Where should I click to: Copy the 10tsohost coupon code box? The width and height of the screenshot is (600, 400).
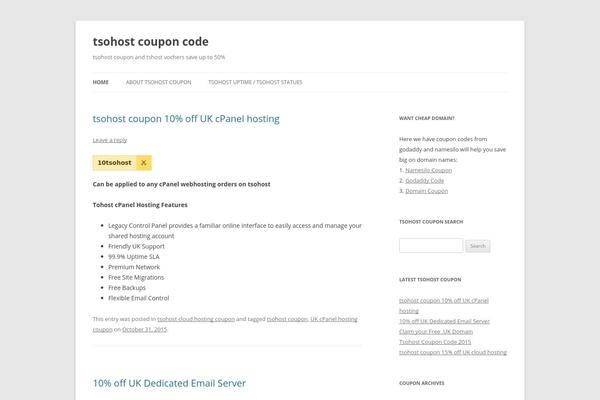pos(115,162)
